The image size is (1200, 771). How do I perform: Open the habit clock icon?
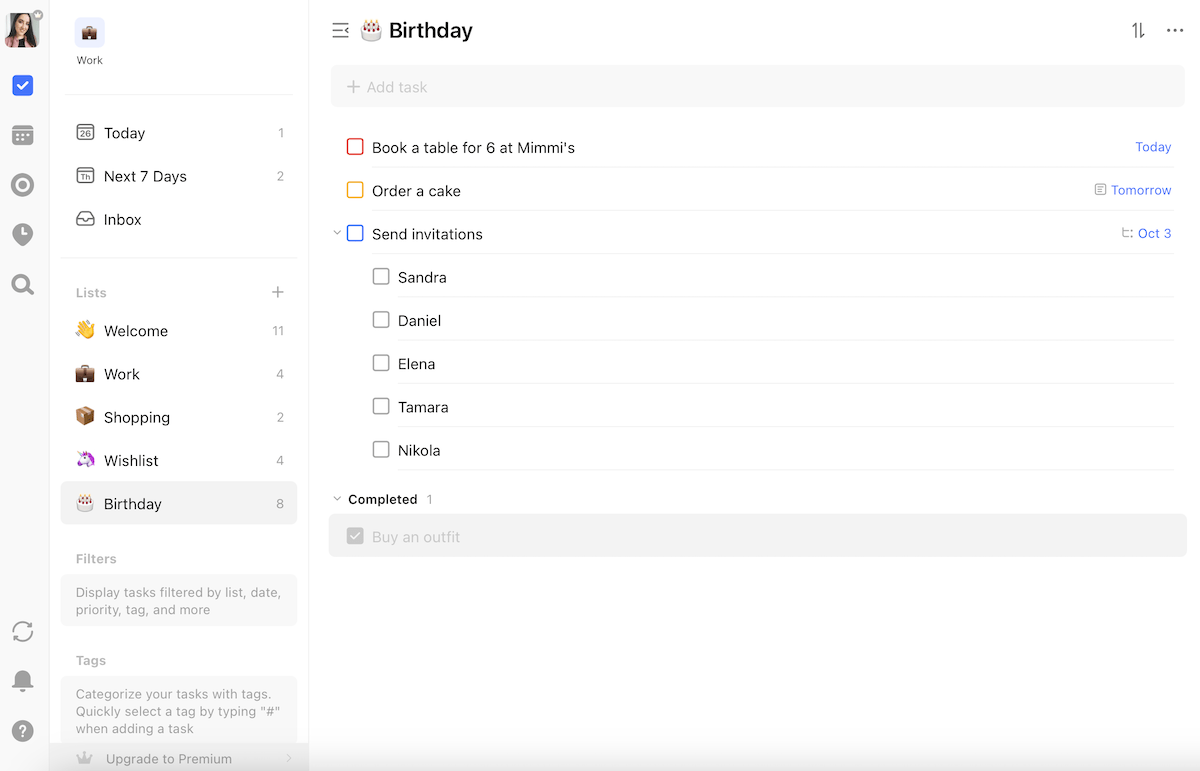(x=22, y=235)
